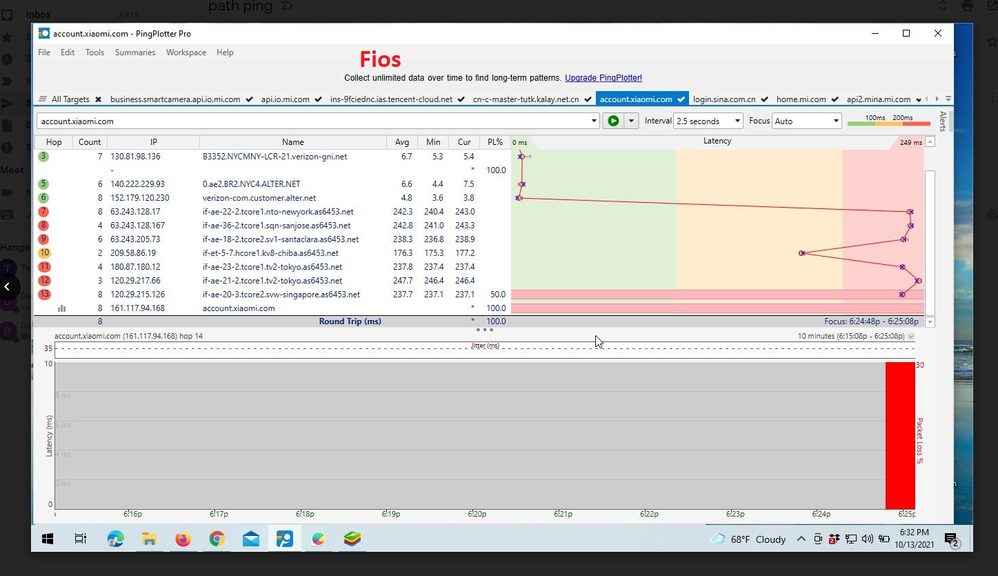Viewport: 998px width, 576px height.
Task: Open the File menu
Action: (x=44, y=52)
